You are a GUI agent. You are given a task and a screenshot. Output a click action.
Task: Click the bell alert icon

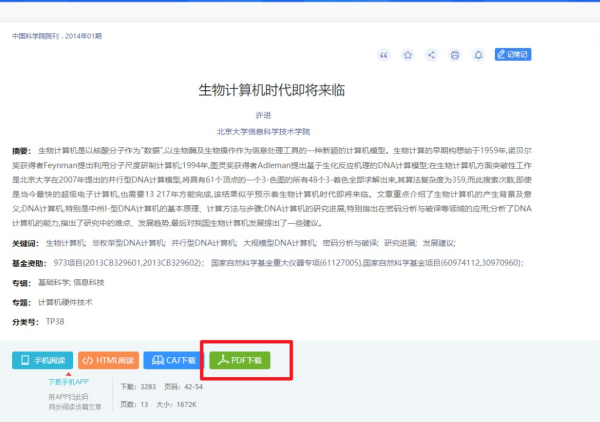coord(478,55)
